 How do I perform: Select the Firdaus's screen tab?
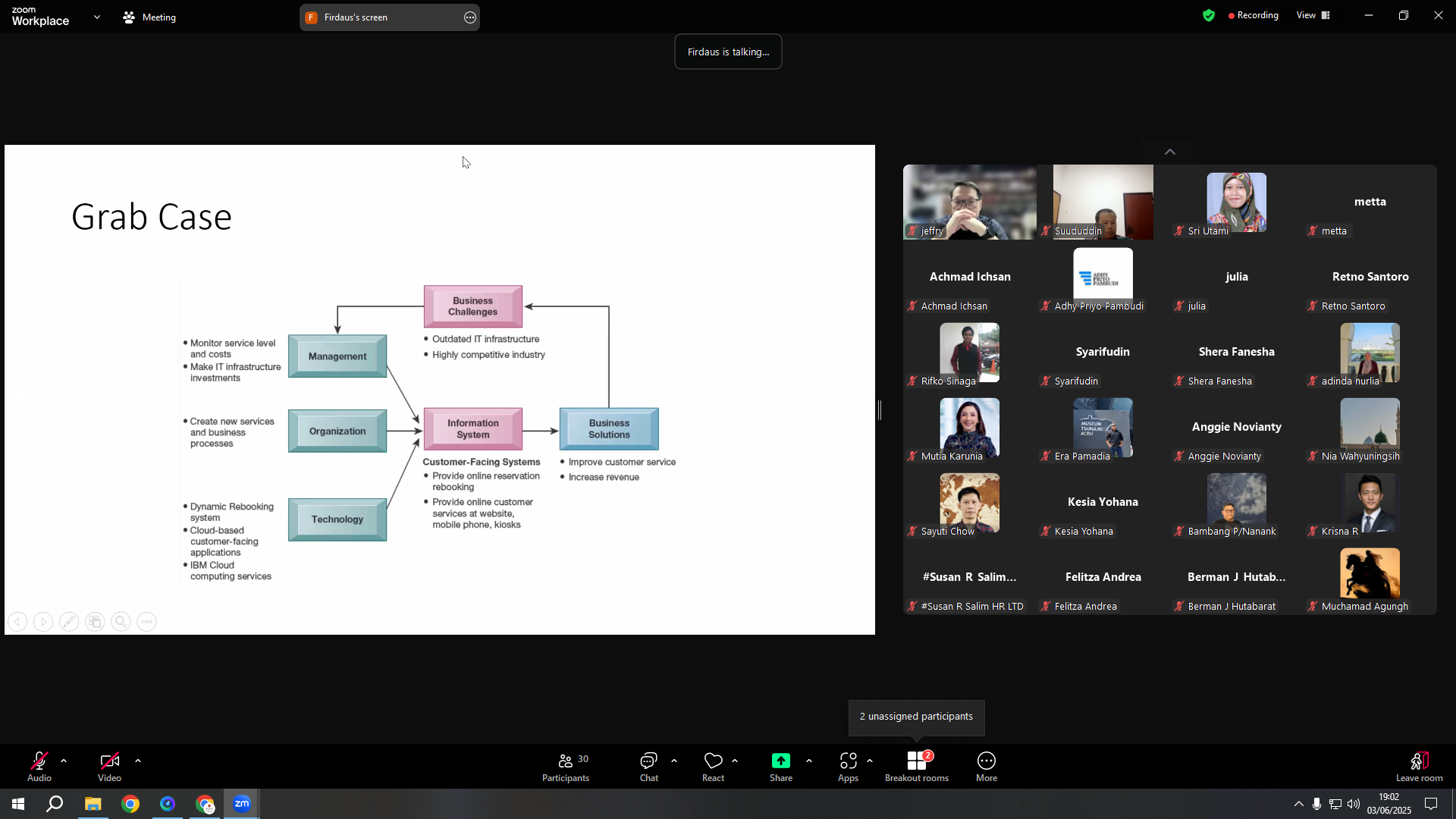[390, 17]
